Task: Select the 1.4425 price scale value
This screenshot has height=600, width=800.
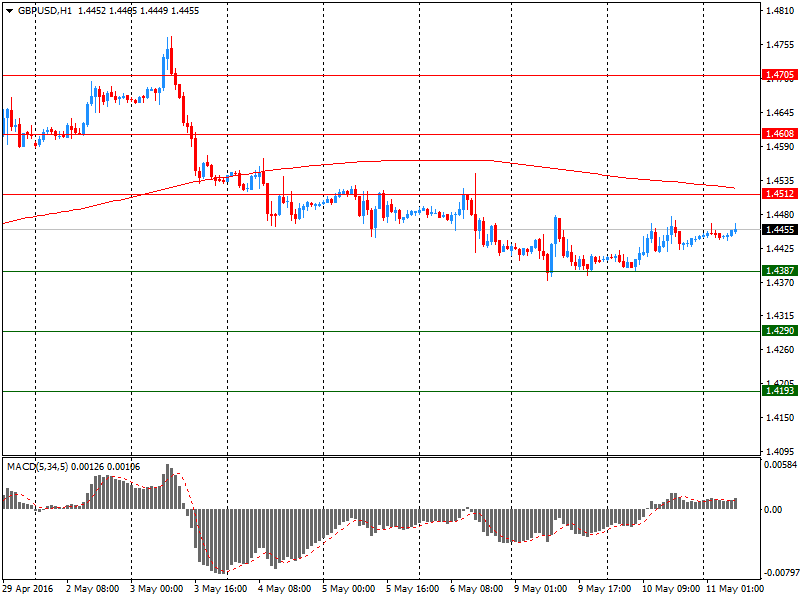Action: click(x=780, y=248)
